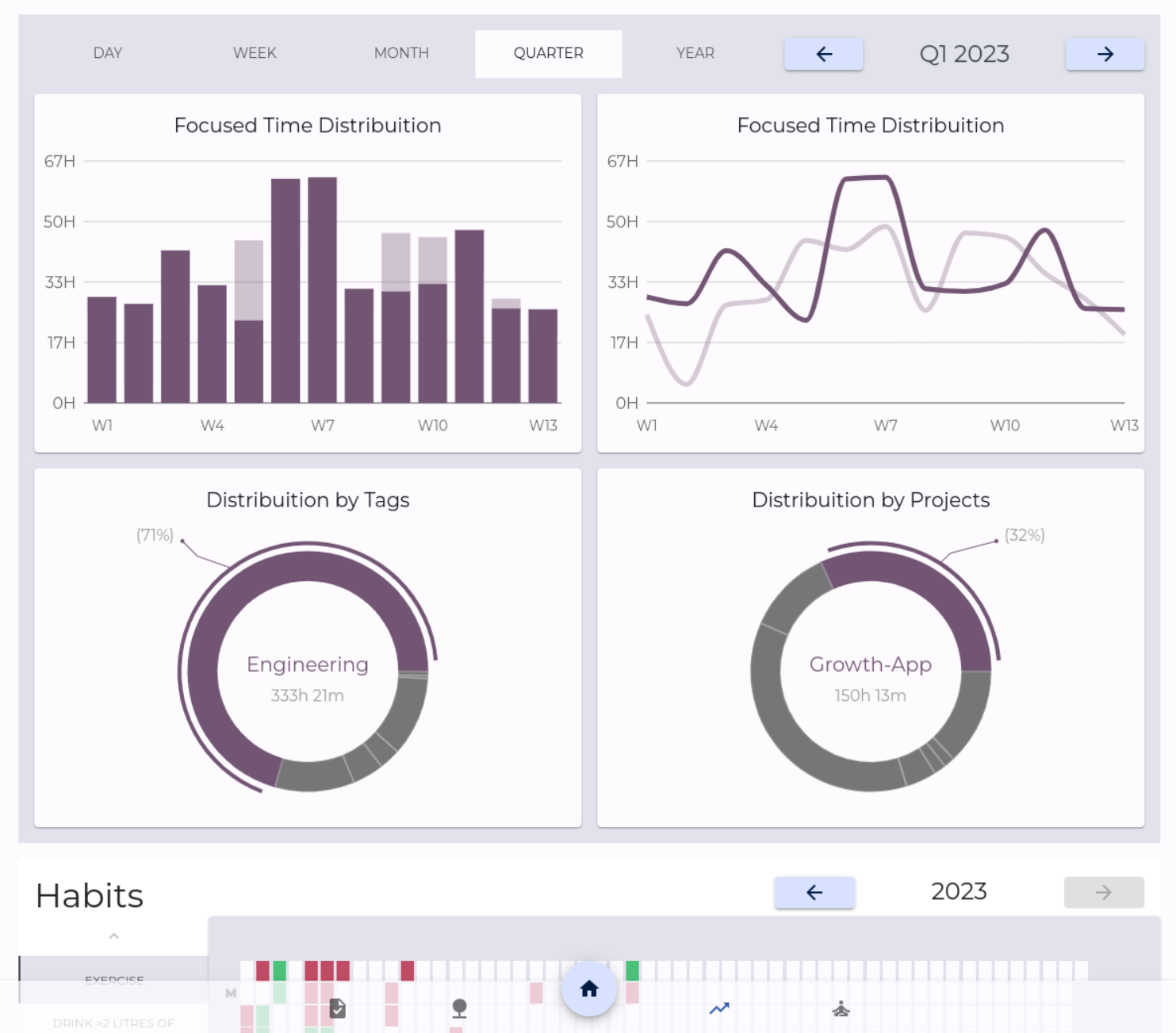The height and width of the screenshot is (1033, 1176).
Task: Click the (71%) label on tags chart
Action: pyautogui.click(x=155, y=535)
